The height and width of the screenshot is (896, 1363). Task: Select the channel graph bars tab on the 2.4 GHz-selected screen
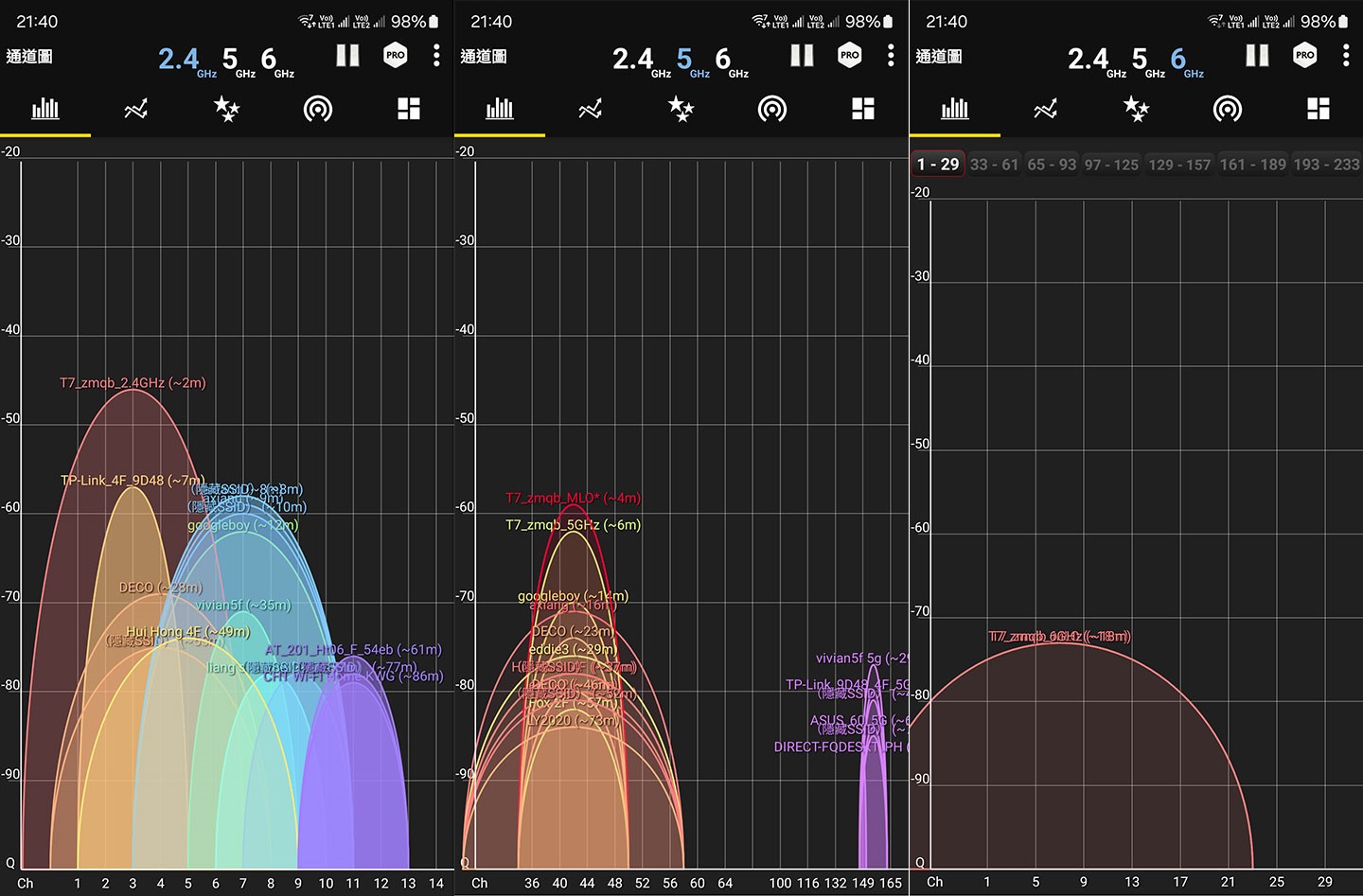click(x=45, y=109)
